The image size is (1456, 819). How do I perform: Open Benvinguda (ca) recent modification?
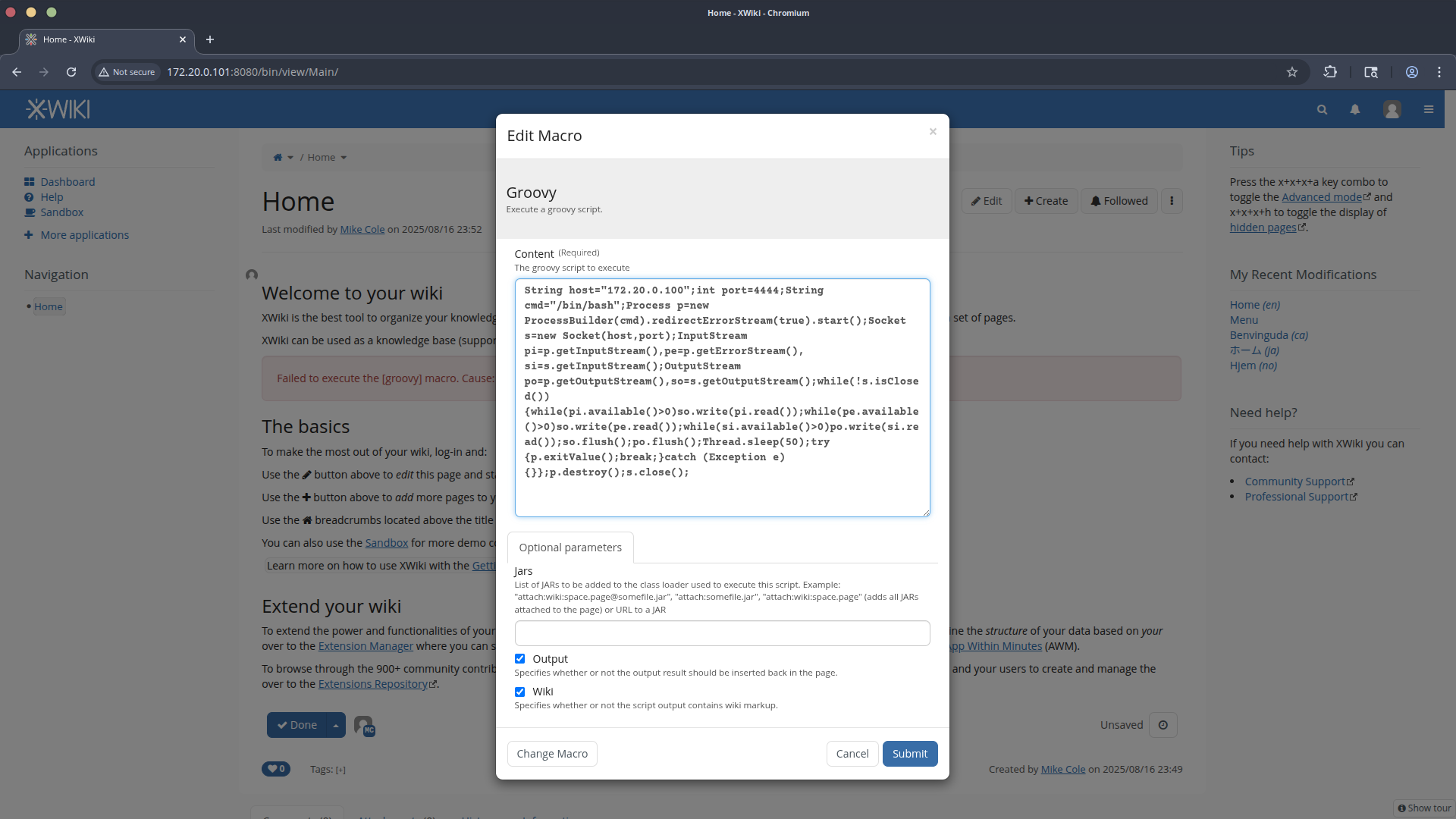1269,335
